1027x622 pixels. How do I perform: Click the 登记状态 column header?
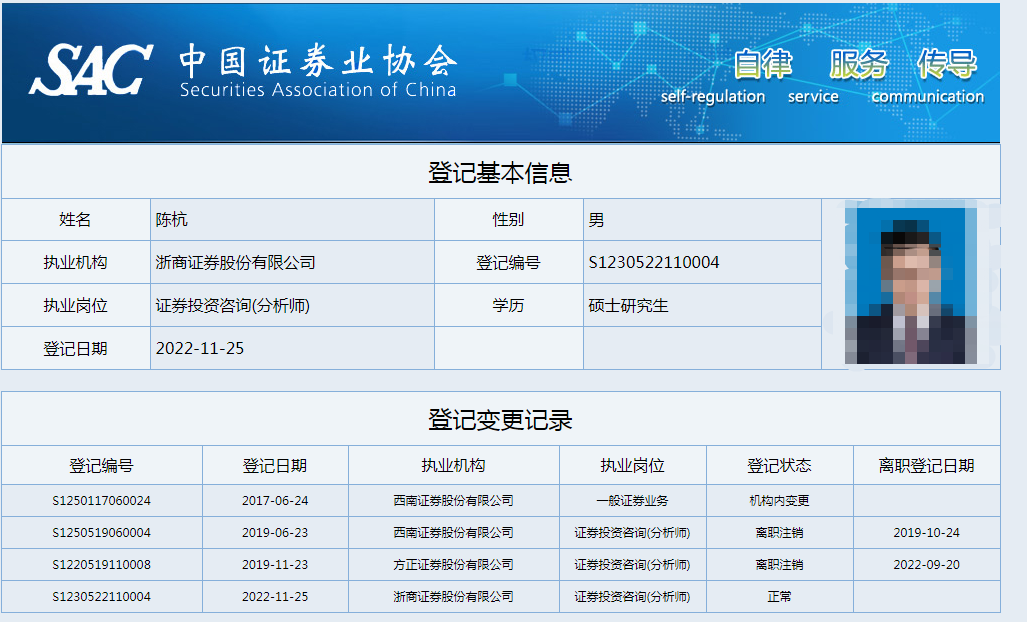779,466
